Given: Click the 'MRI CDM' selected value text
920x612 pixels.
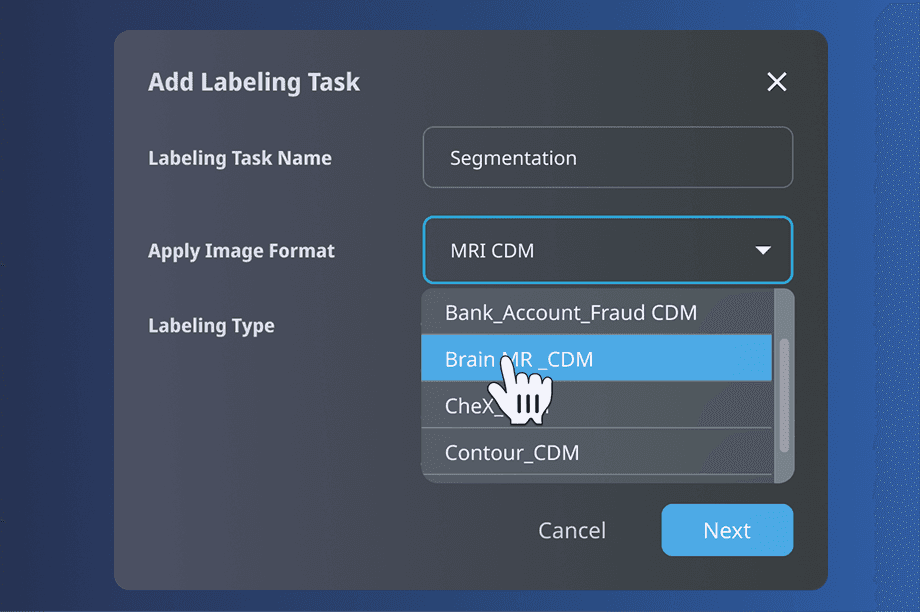Looking at the screenshot, I should pyautogui.click(x=492, y=251).
